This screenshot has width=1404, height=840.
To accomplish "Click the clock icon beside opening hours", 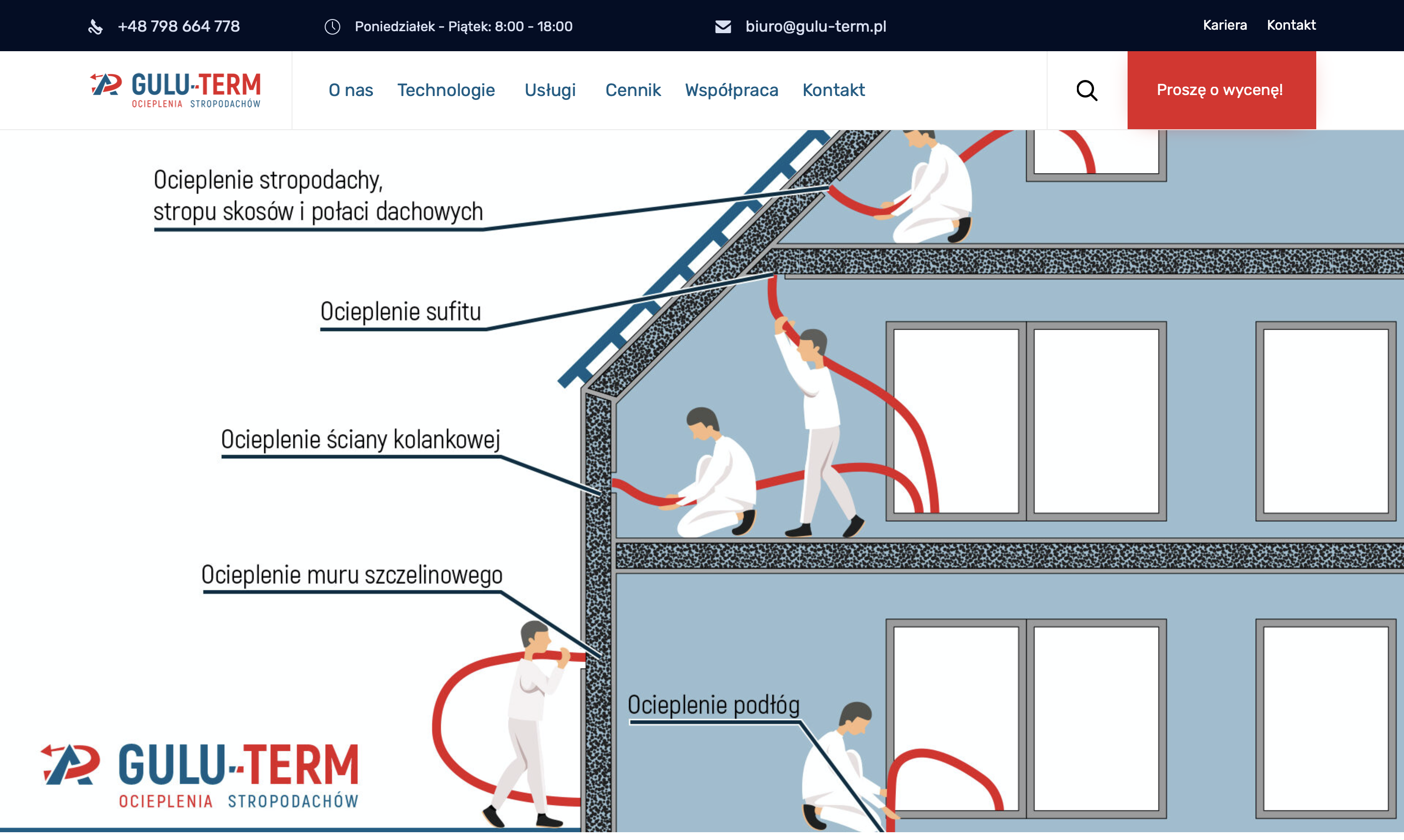I will (x=332, y=27).
